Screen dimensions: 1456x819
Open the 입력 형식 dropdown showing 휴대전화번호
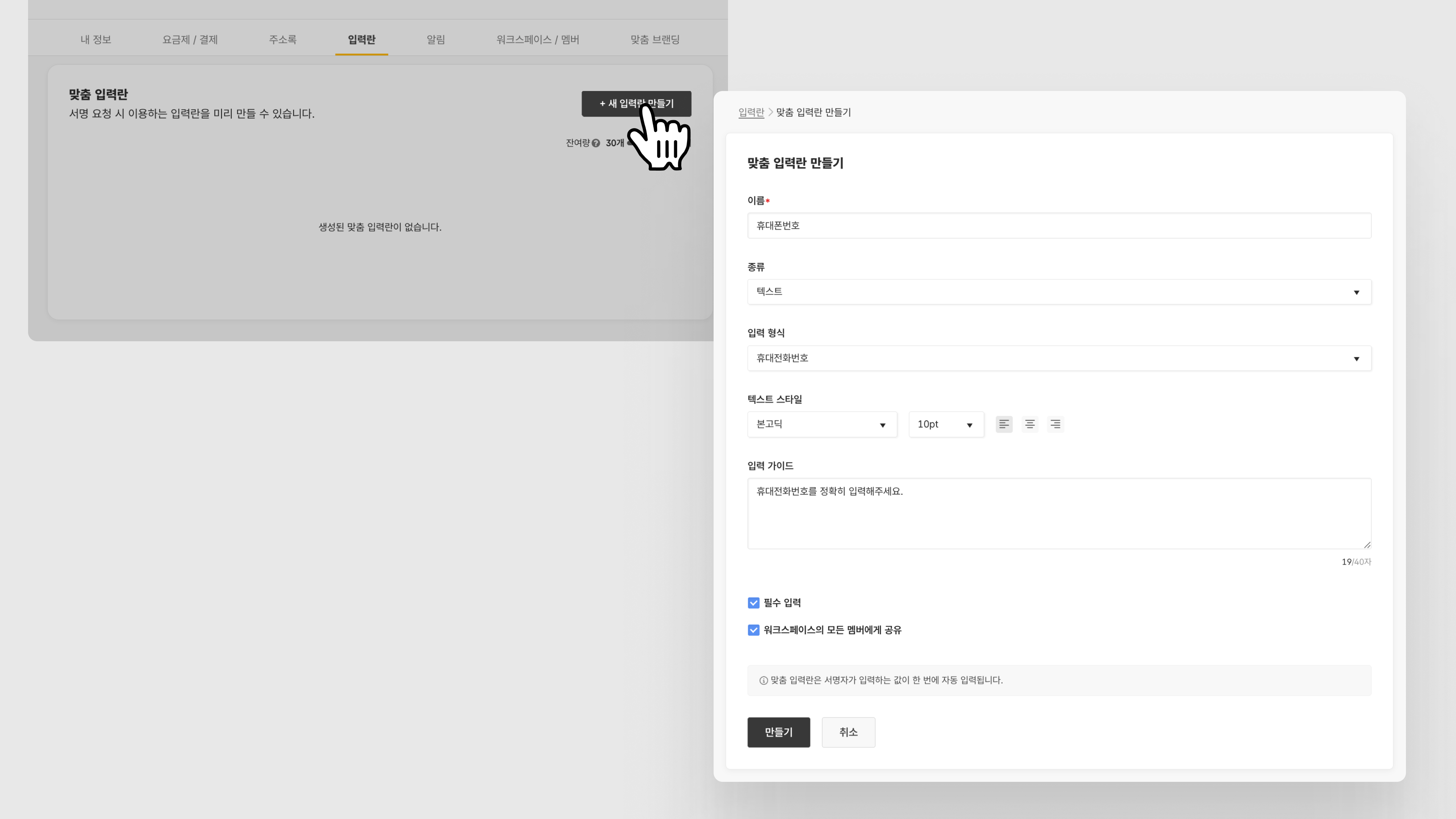point(1059,358)
